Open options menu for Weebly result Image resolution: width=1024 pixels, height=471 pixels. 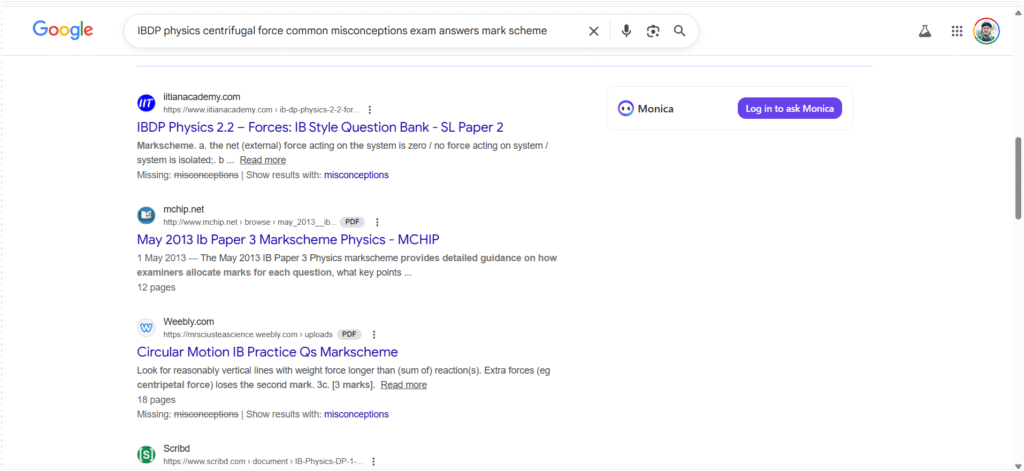(374, 335)
